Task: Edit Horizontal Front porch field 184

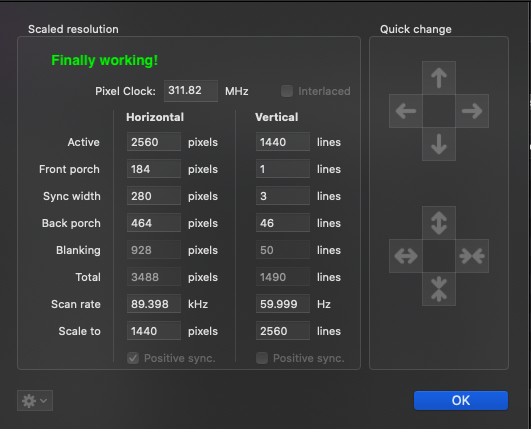Action: click(x=154, y=169)
